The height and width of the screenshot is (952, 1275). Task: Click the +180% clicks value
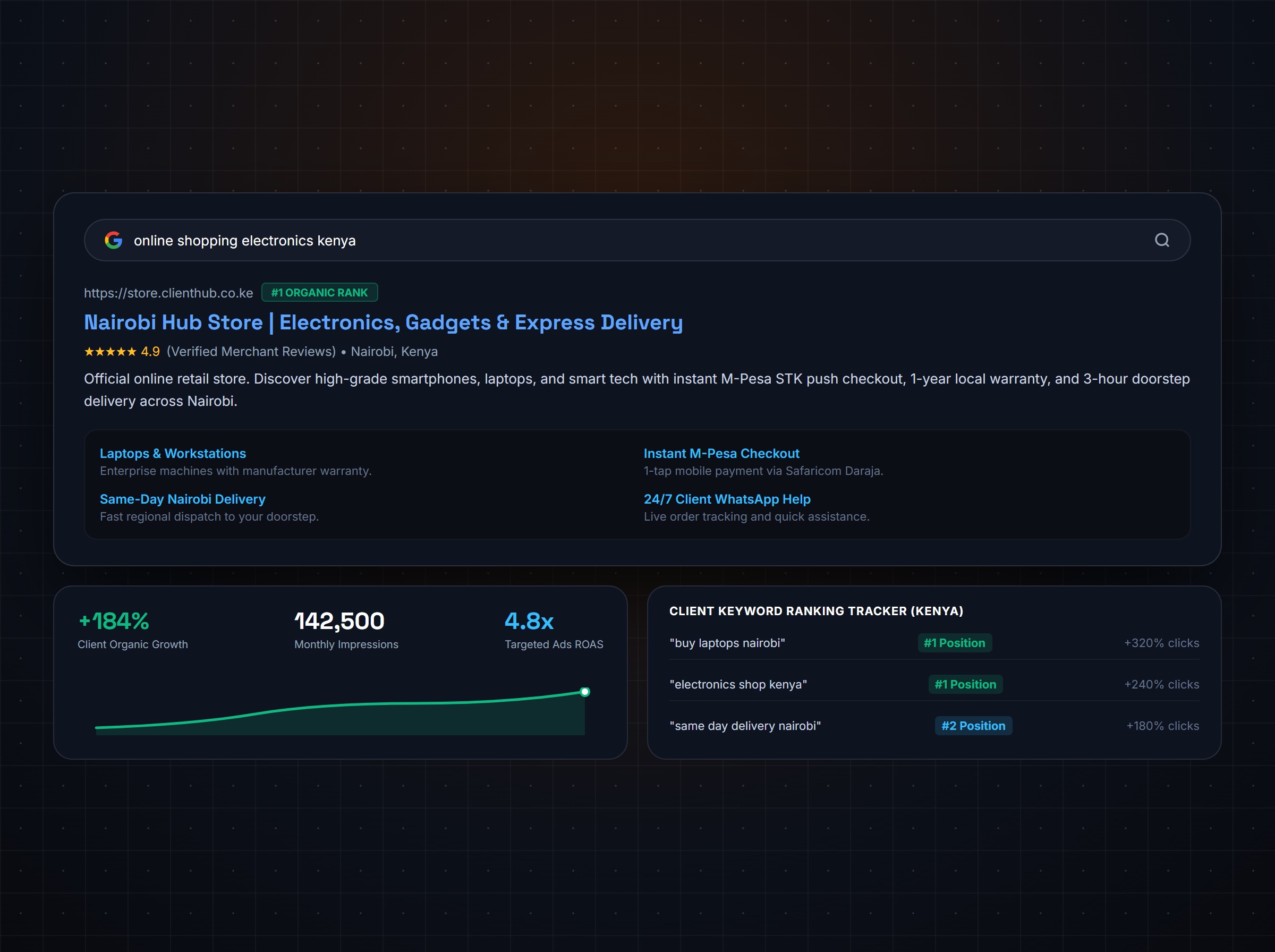pos(1163,726)
